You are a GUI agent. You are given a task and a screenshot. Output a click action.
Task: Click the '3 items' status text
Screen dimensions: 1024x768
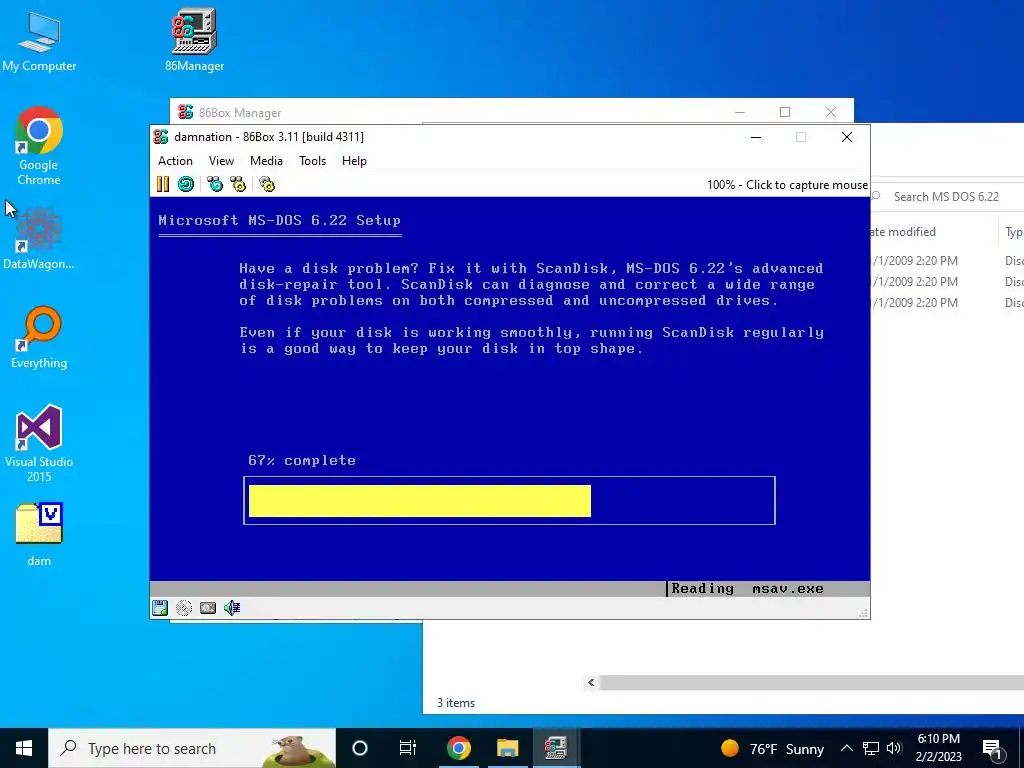tap(456, 703)
